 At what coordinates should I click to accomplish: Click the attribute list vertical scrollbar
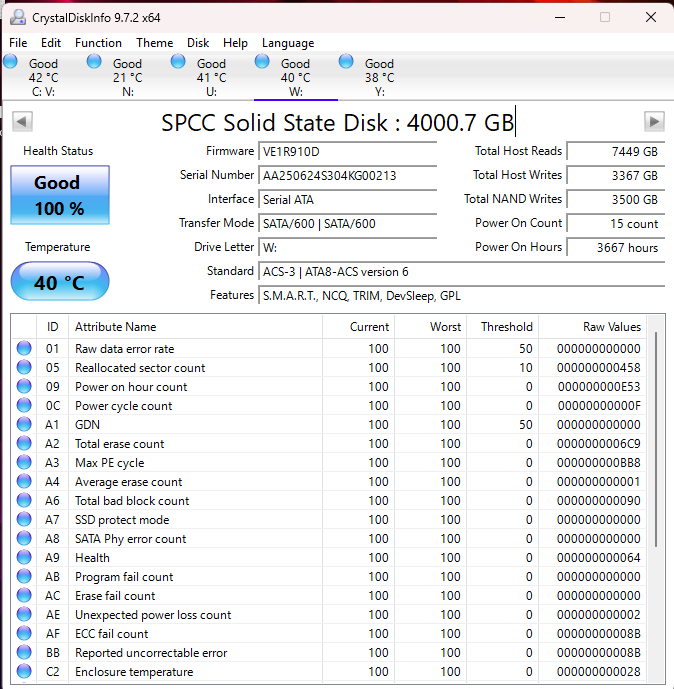click(657, 440)
